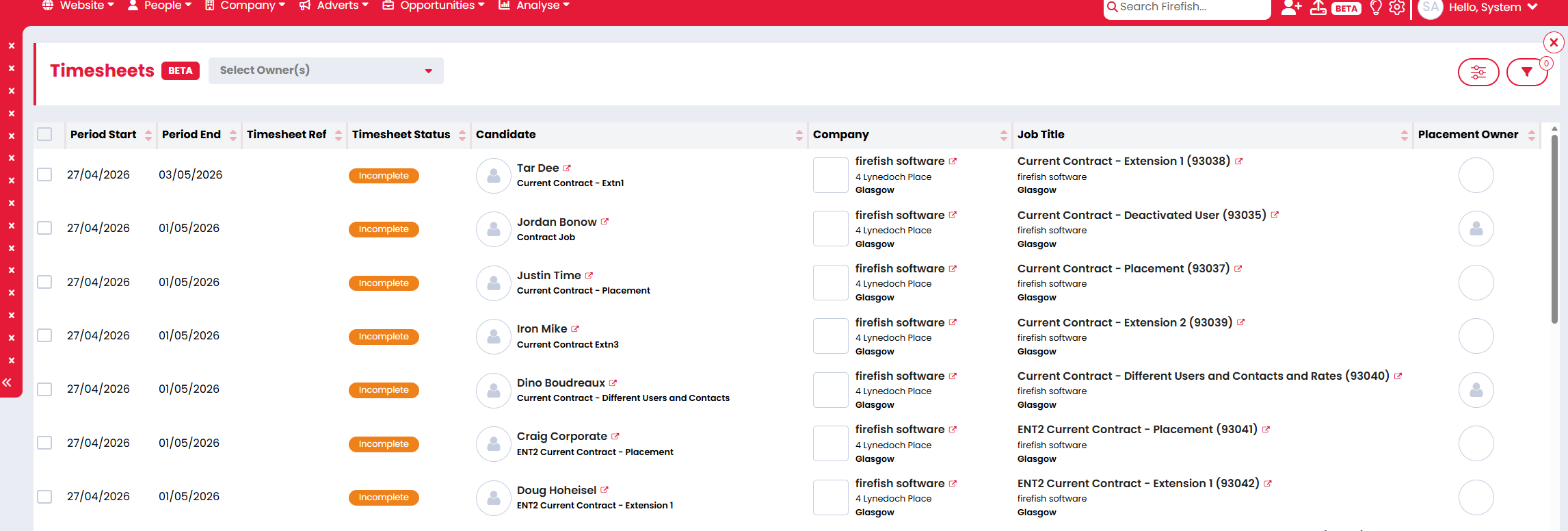Image resolution: width=1568 pixels, height=531 pixels.
Task: Open the column settings sliders button
Action: (x=1478, y=72)
